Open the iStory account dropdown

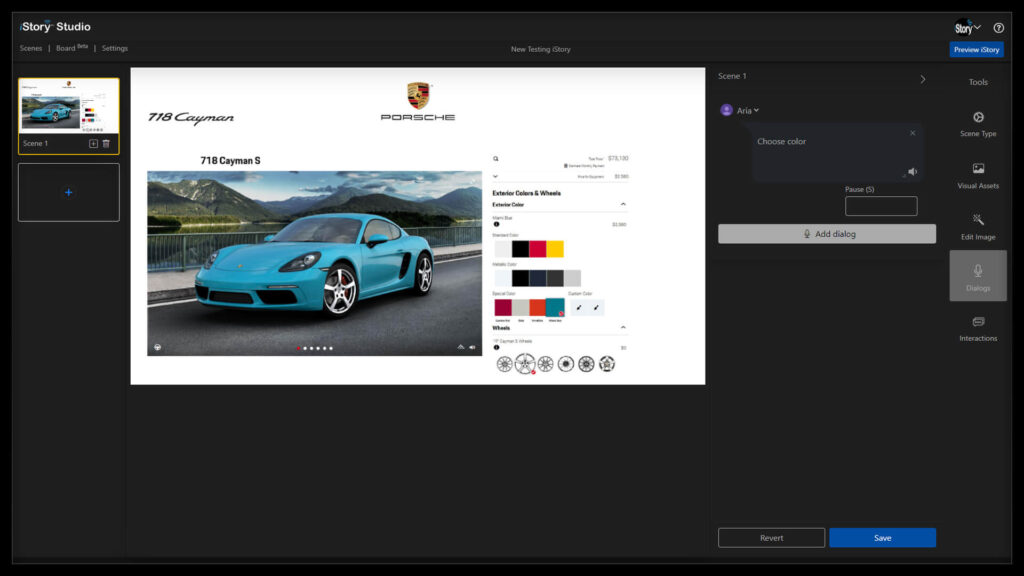[967, 27]
